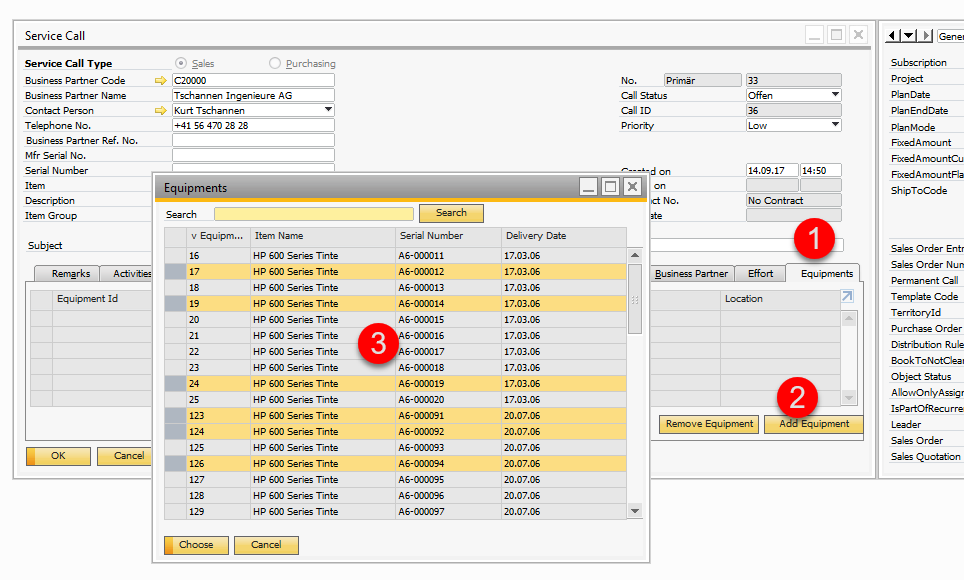This screenshot has width=964, height=580.
Task: Open Contact Person link arrow icon
Action: point(160,111)
